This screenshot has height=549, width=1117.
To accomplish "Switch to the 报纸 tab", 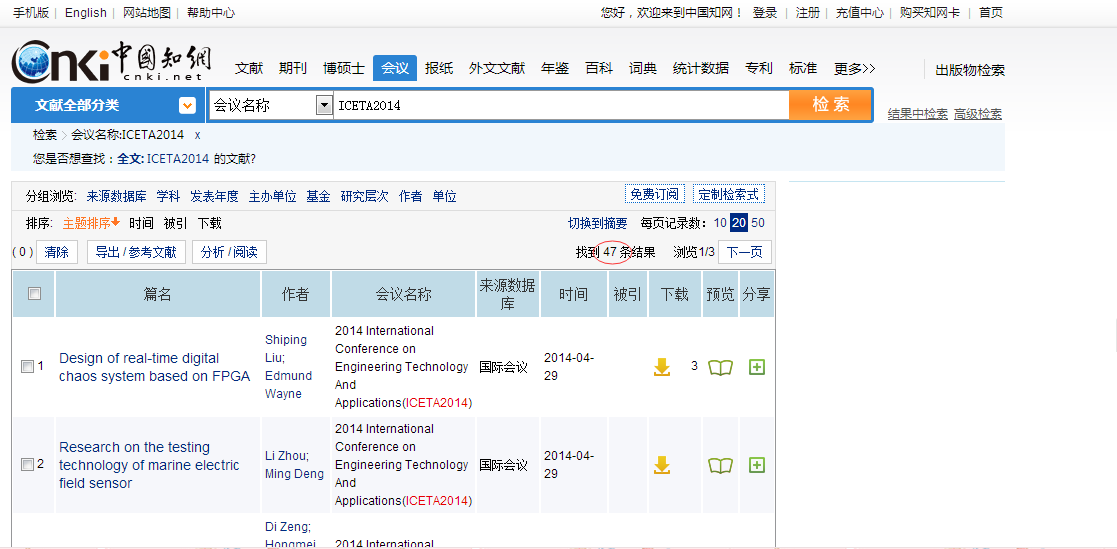I will tap(439, 68).
